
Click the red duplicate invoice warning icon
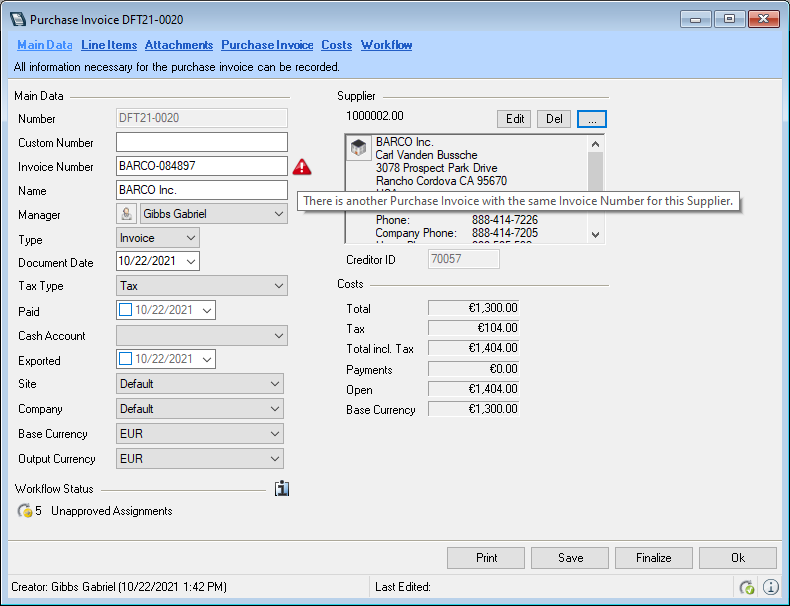302,167
